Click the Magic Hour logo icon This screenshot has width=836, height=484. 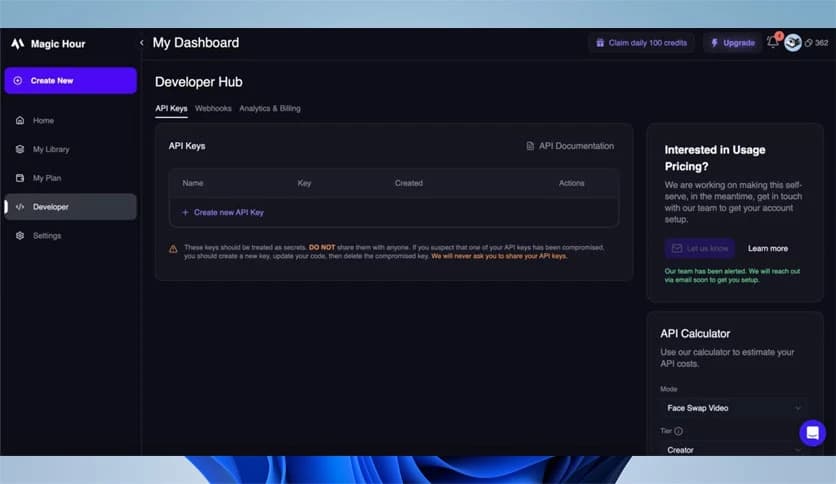point(18,44)
